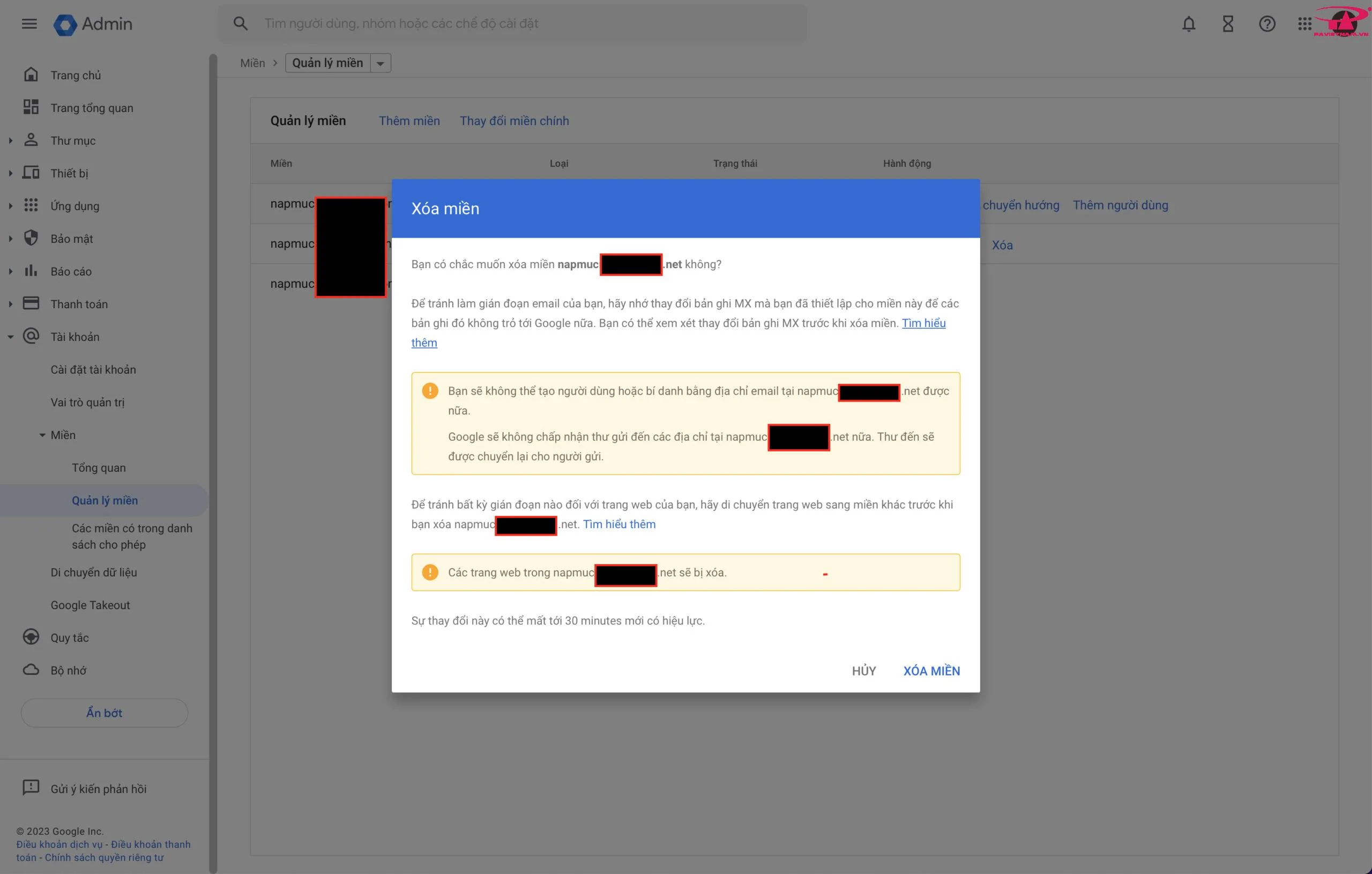Click the Tài khoản at-sign icon

pos(31,336)
